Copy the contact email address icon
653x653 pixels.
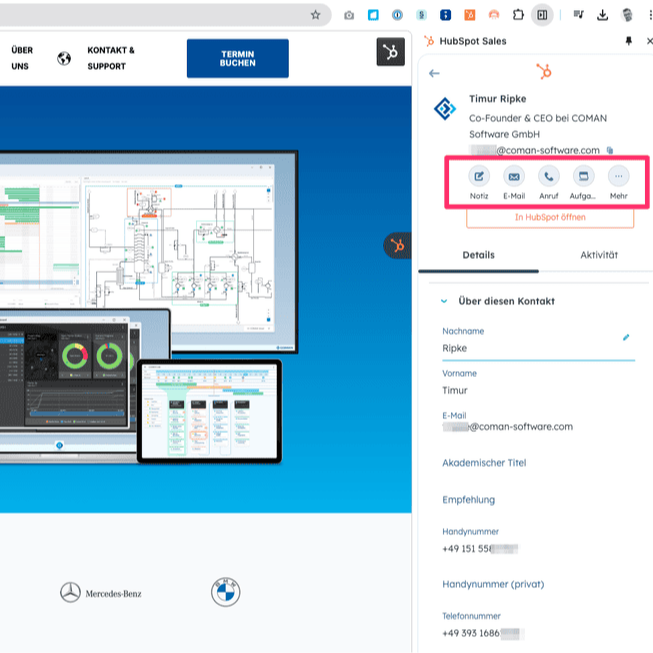click(x=610, y=150)
